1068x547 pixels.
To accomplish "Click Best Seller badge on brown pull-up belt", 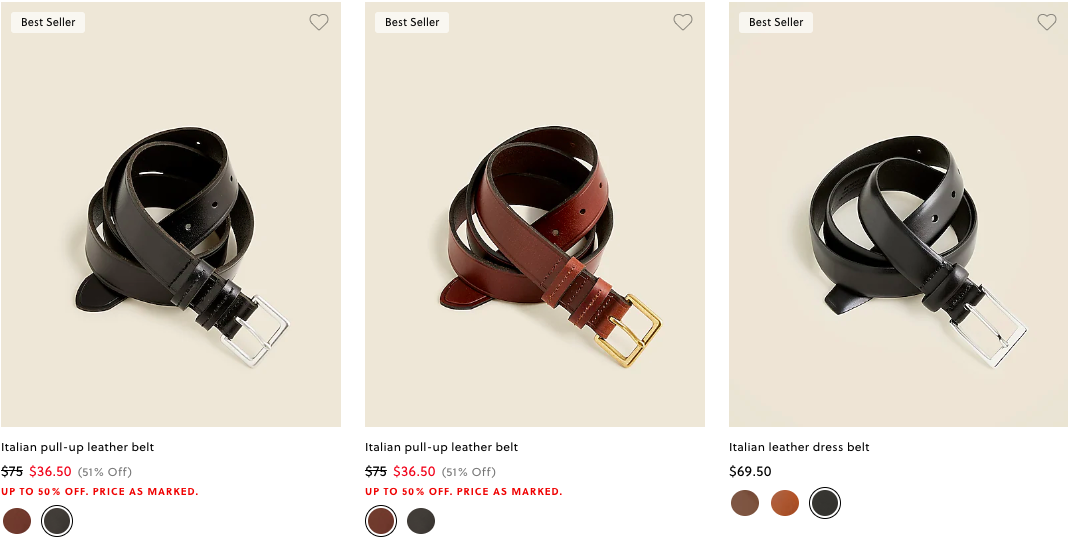I will tap(412, 22).
